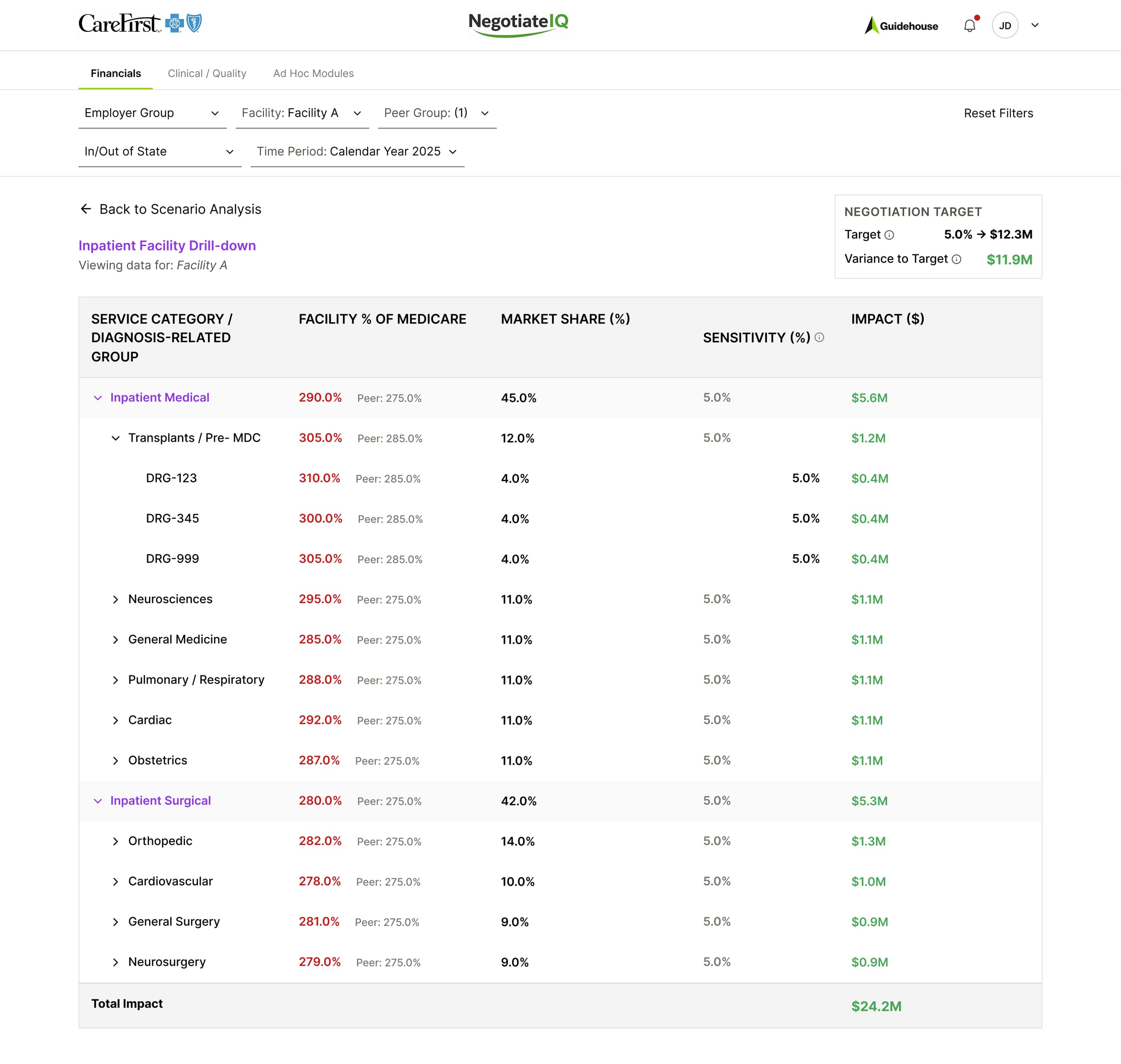Open the JD user avatar
This screenshot has height=1064, width=1121.
1005,26
